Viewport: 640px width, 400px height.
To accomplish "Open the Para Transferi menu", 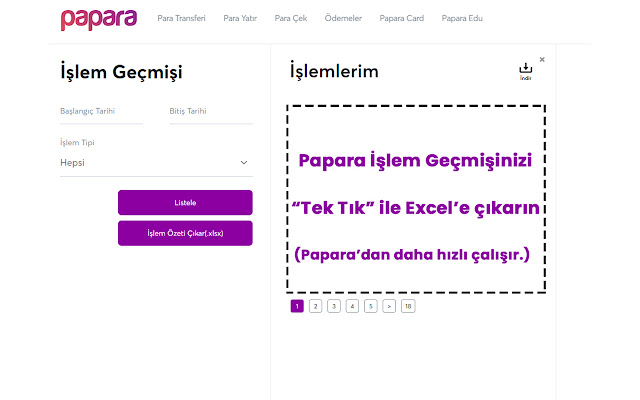I will coord(182,18).
